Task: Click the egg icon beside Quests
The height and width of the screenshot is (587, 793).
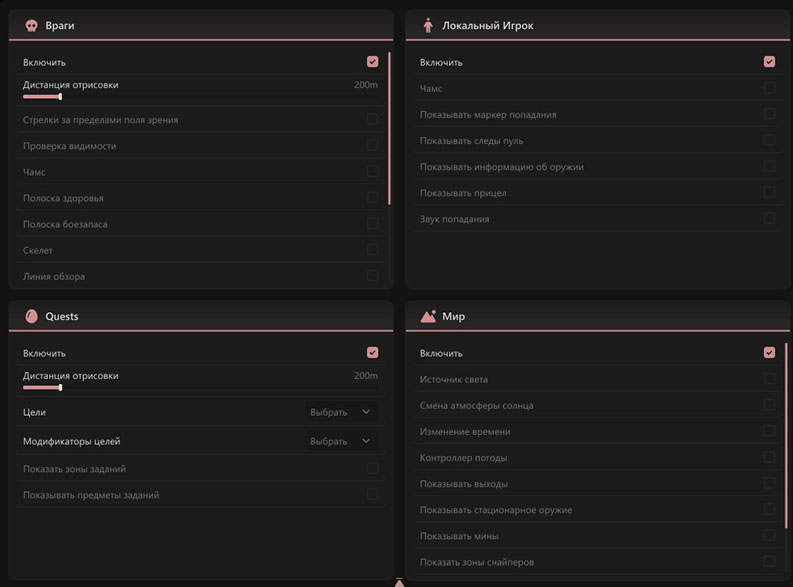Action: (x=31, y=316)
